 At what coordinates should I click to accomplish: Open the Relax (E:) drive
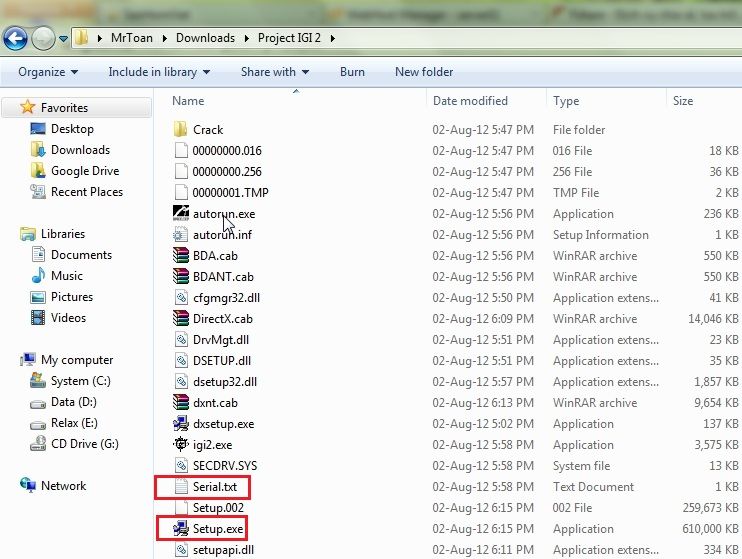(74, 423)
